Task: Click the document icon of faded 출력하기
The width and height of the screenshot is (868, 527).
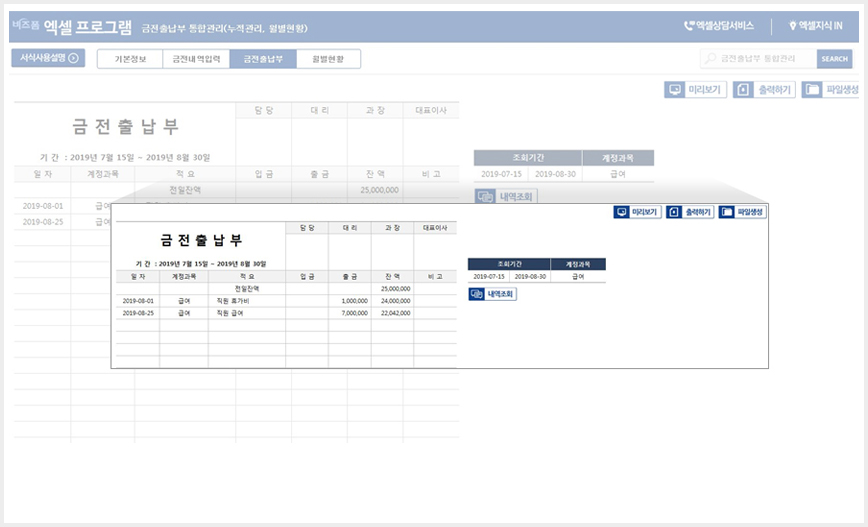Action: 743,90
